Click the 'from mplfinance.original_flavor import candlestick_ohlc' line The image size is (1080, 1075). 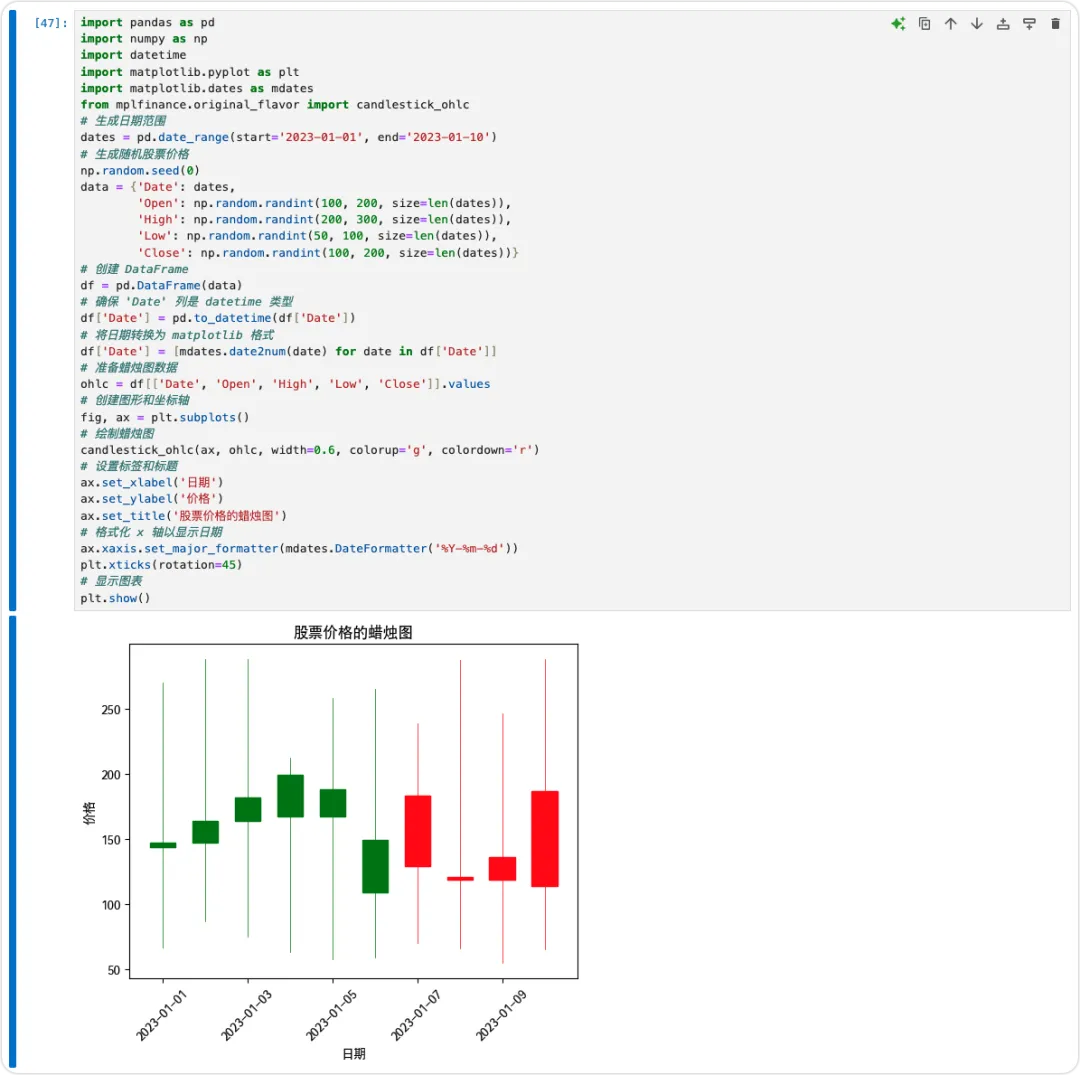(x=275, y=105)
